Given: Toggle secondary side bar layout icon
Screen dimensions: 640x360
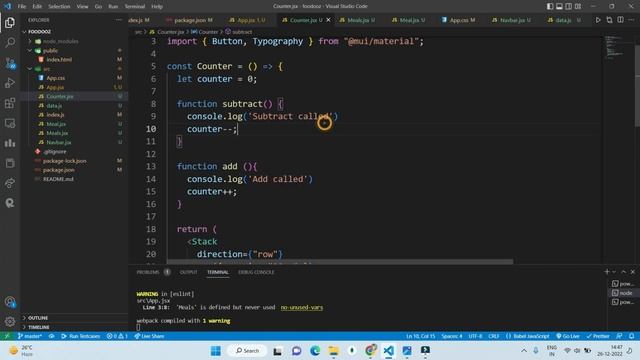Looking at the screenshot, I should tap(569, 6).
